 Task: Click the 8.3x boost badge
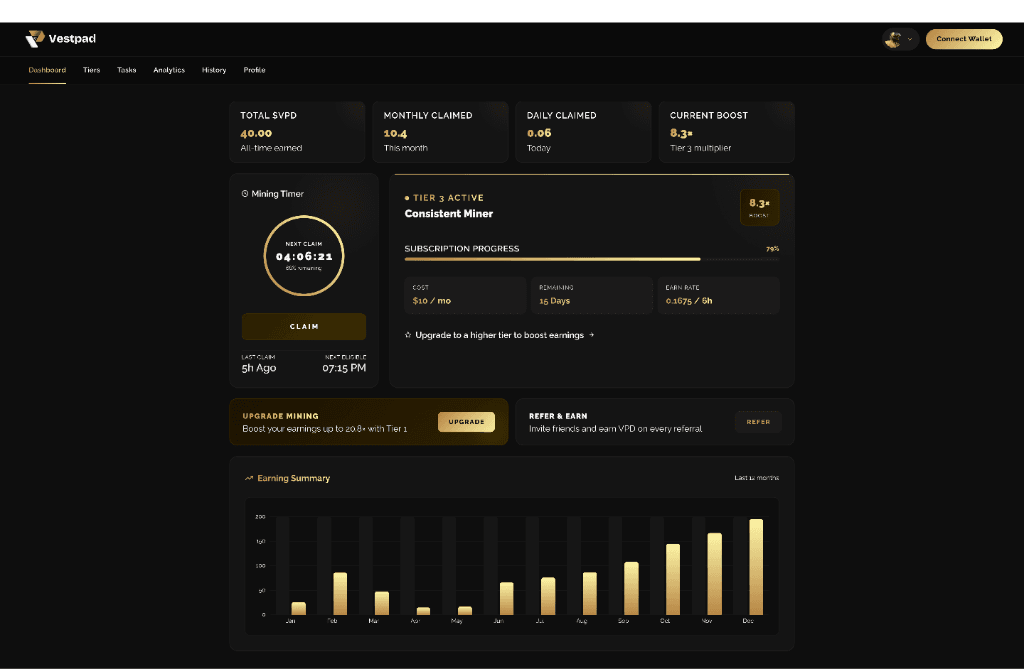[759, 207]
